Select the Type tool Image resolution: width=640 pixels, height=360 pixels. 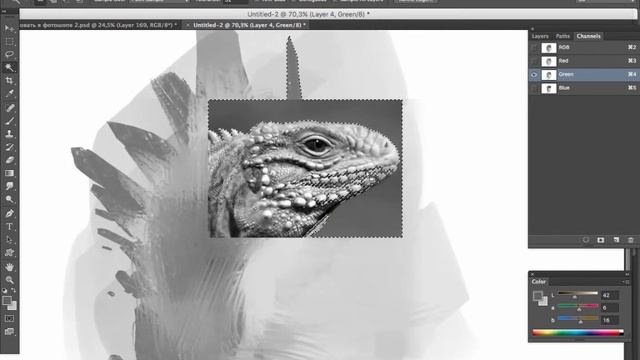pos(9,227)
